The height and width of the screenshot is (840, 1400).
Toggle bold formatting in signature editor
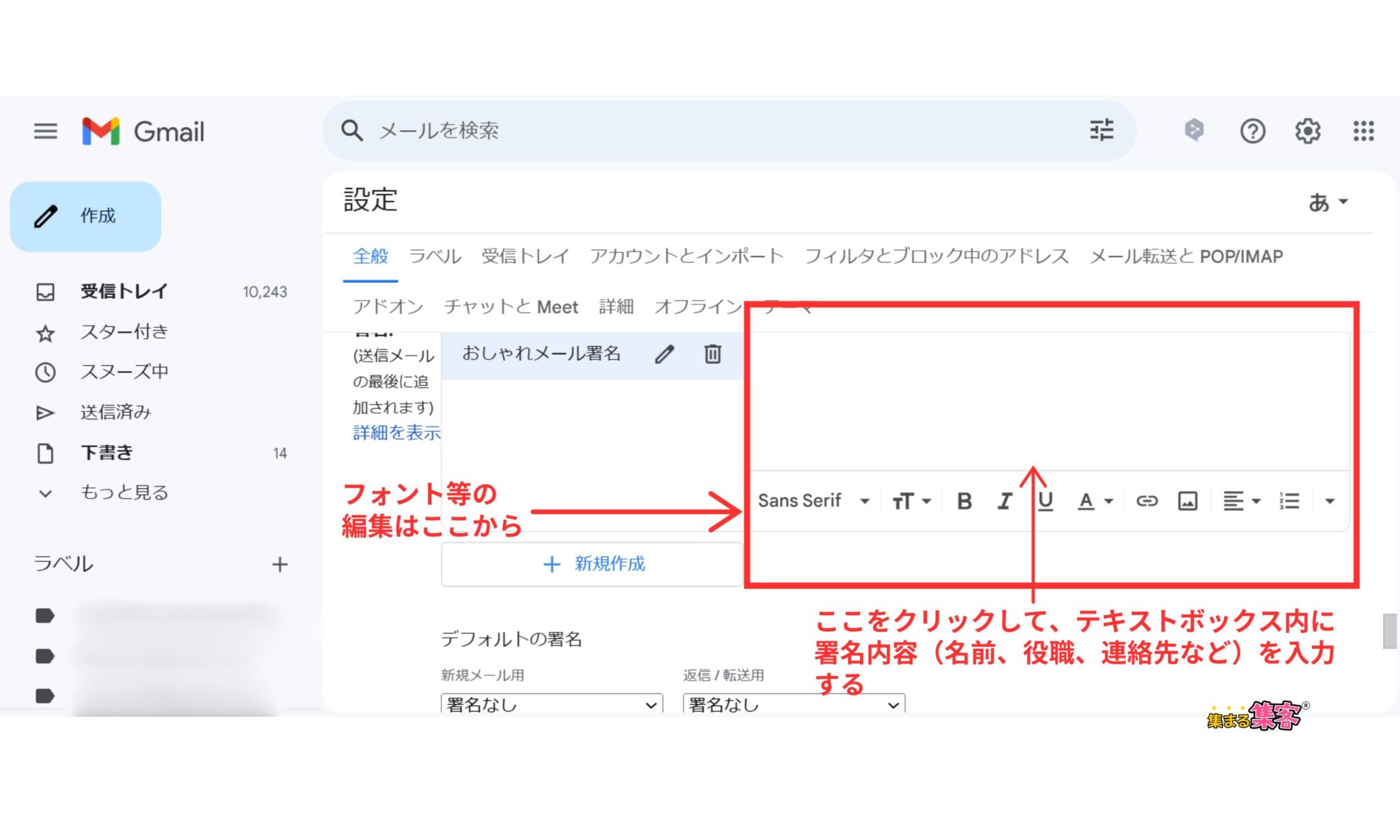point(965,501)
